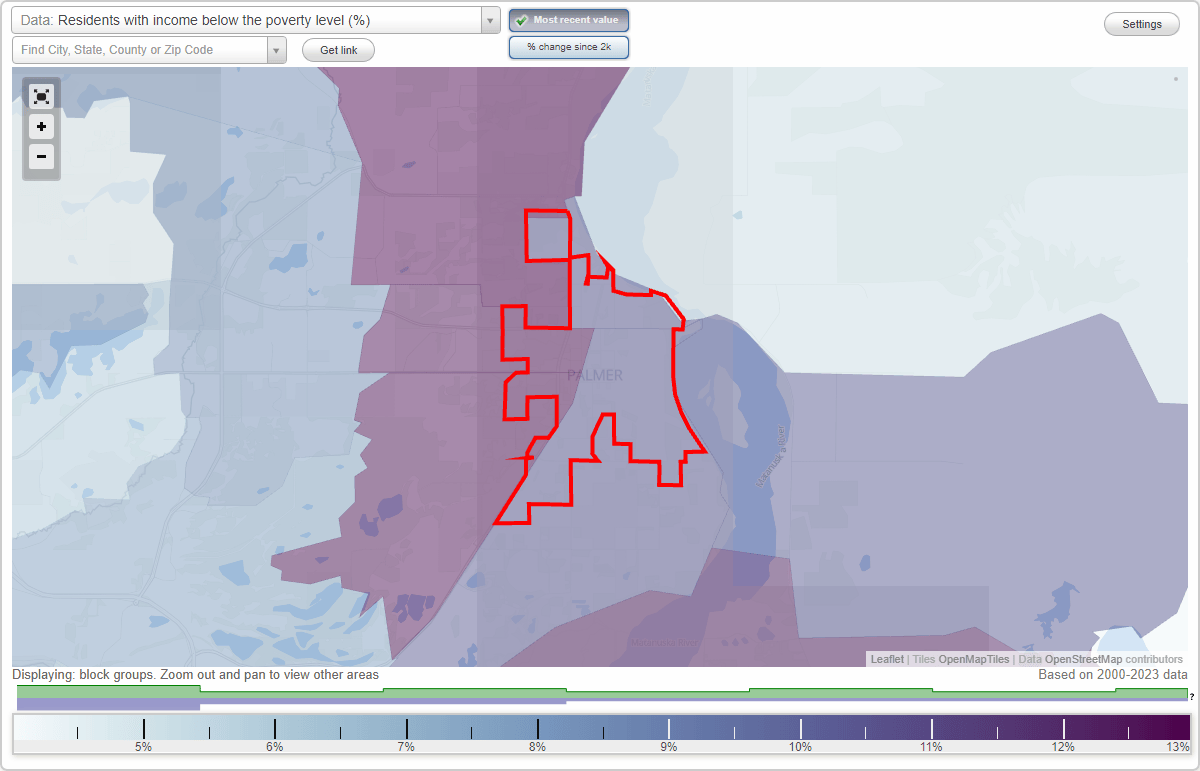Viewport: 1200px width, 771px height.
Task: Open the OpenMapTiles attribution link
Action: click(973, 659)
